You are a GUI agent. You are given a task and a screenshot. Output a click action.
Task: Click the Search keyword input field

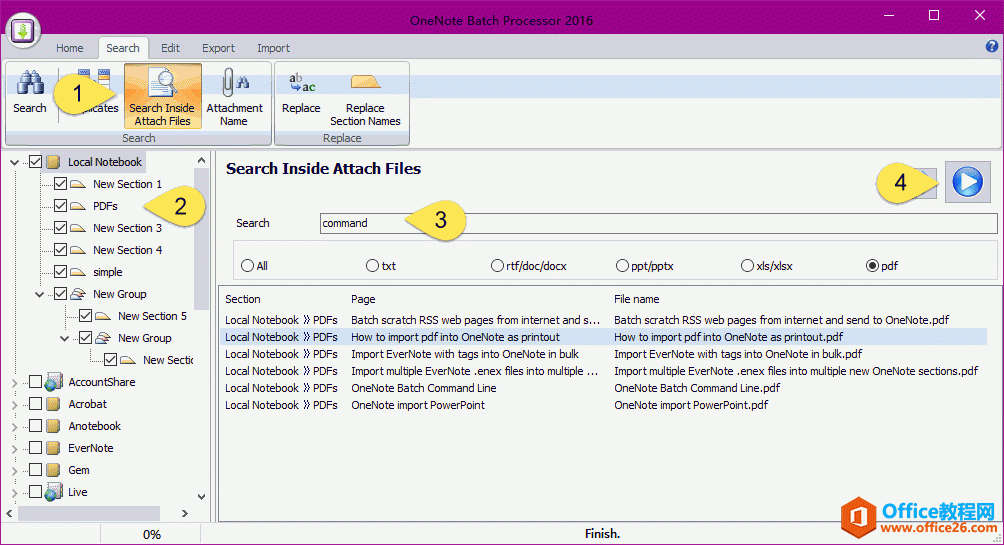[x=658, y=223]
